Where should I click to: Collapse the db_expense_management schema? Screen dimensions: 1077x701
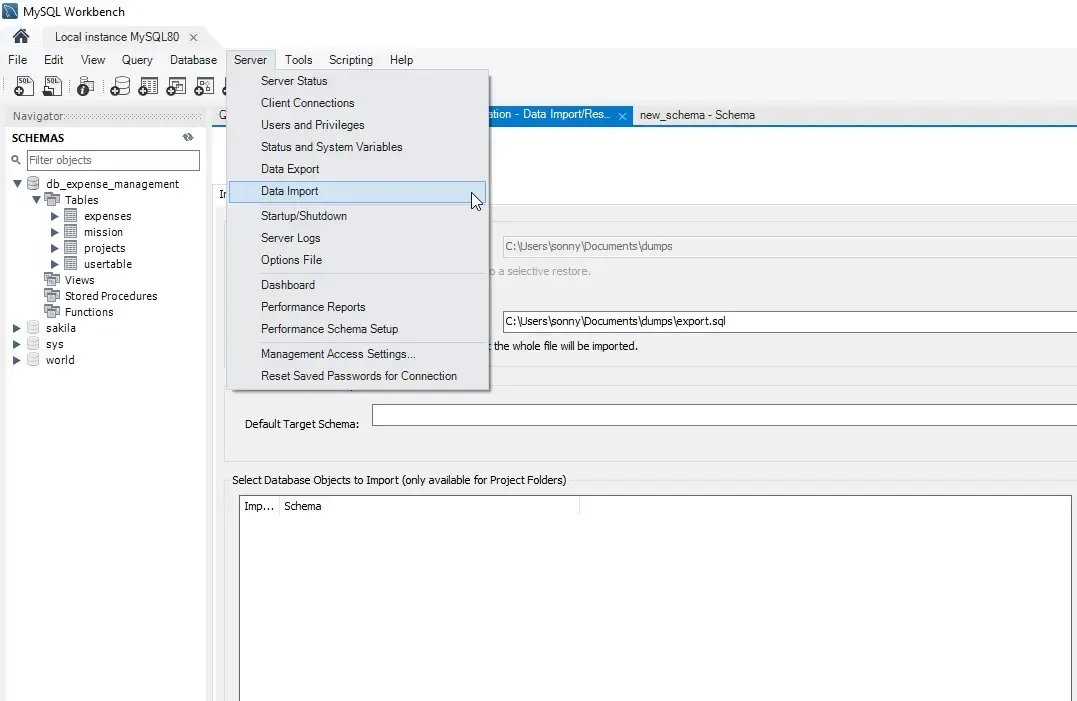point(17,184)
